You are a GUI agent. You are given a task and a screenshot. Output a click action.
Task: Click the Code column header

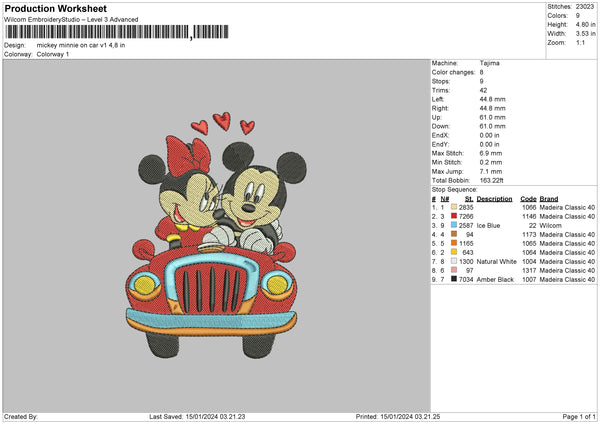529,198
